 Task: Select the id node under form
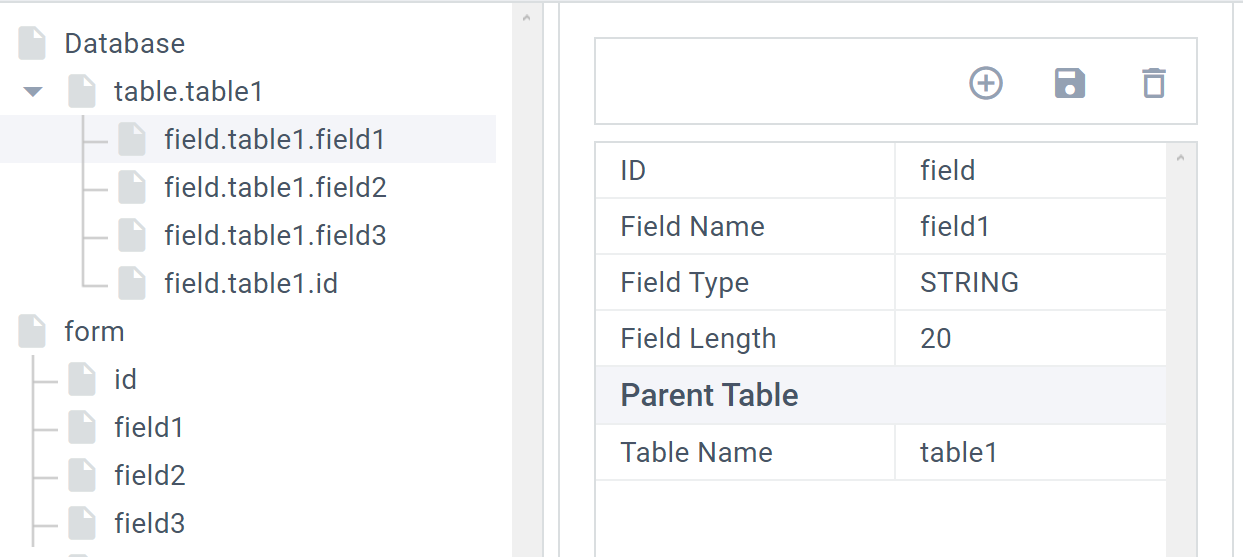click(x=125, y=380)
